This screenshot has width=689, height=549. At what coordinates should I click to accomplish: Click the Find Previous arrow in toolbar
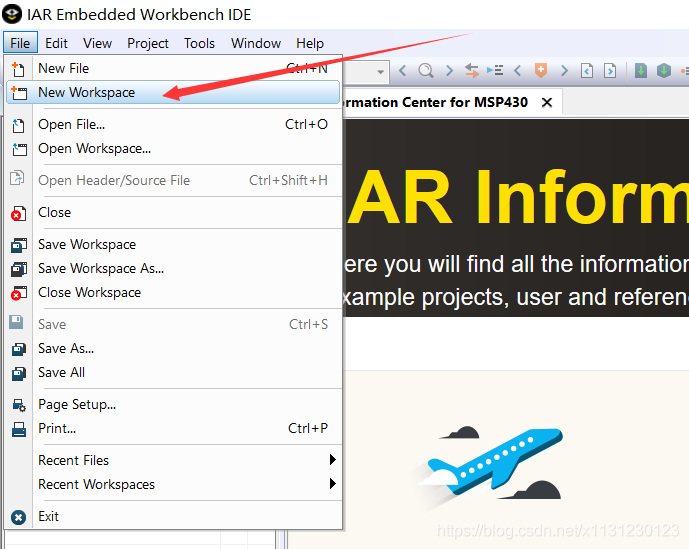coord(402,70)
